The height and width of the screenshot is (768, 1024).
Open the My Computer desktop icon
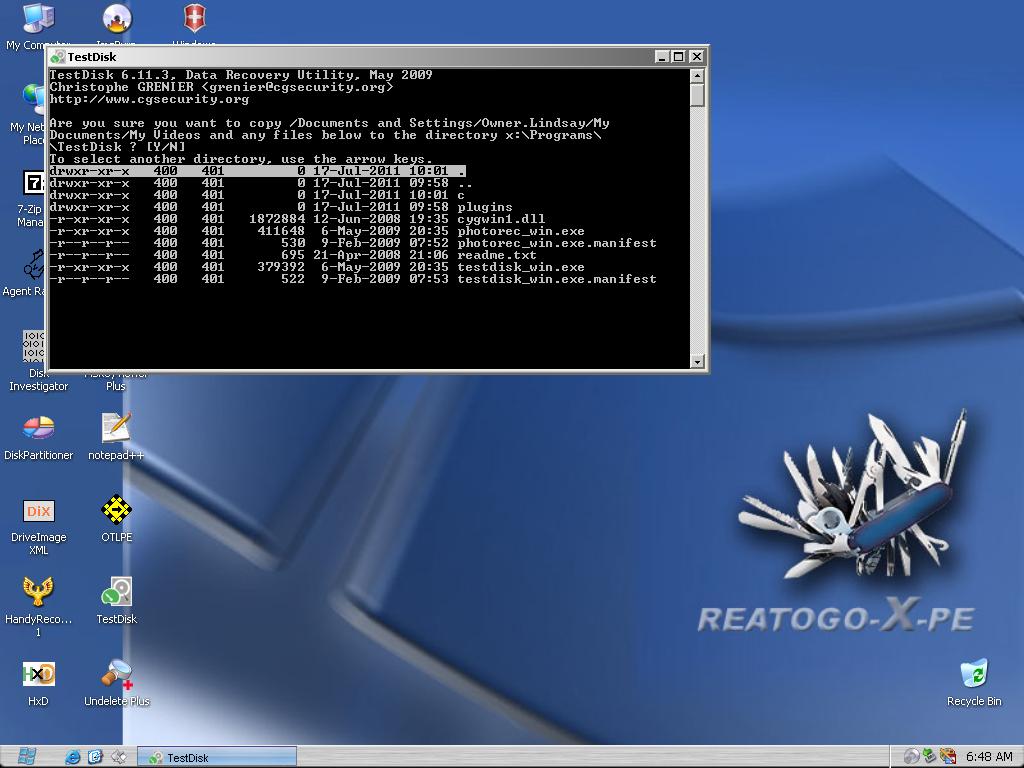pyautogui.click(x=38, y=18)
